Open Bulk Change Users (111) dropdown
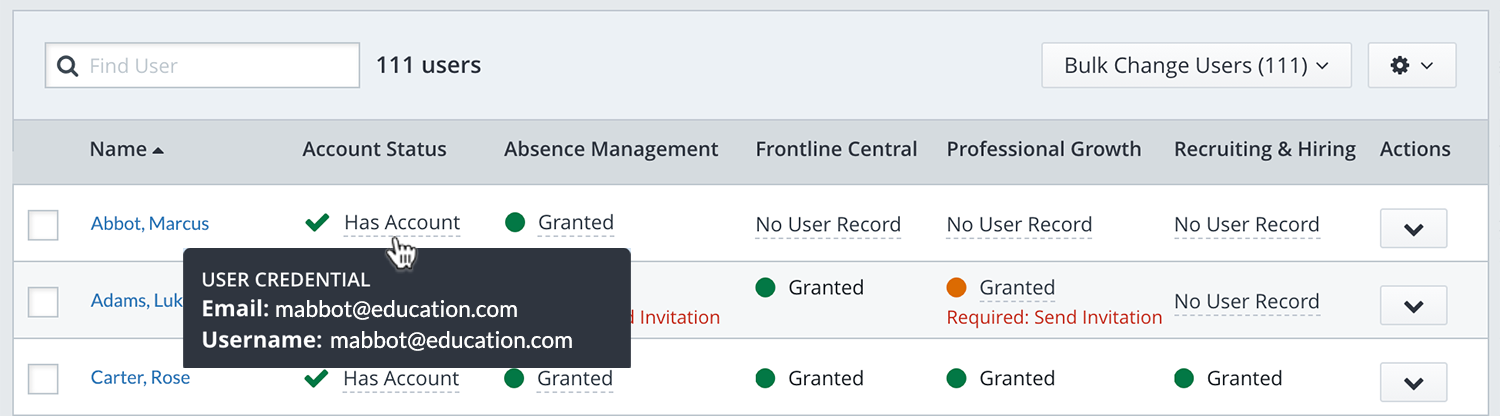Viewport: 1500px width, 416px height. tap(1196, 65)
